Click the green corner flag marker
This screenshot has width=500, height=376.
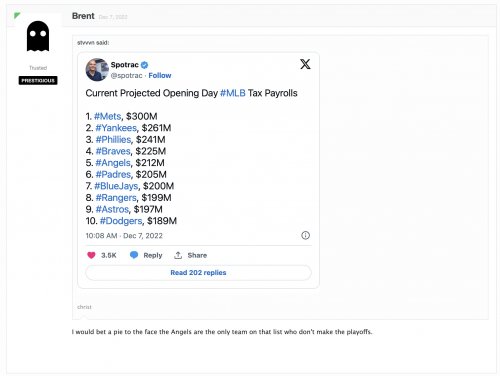pyautogui.click(x=17, y=15)
